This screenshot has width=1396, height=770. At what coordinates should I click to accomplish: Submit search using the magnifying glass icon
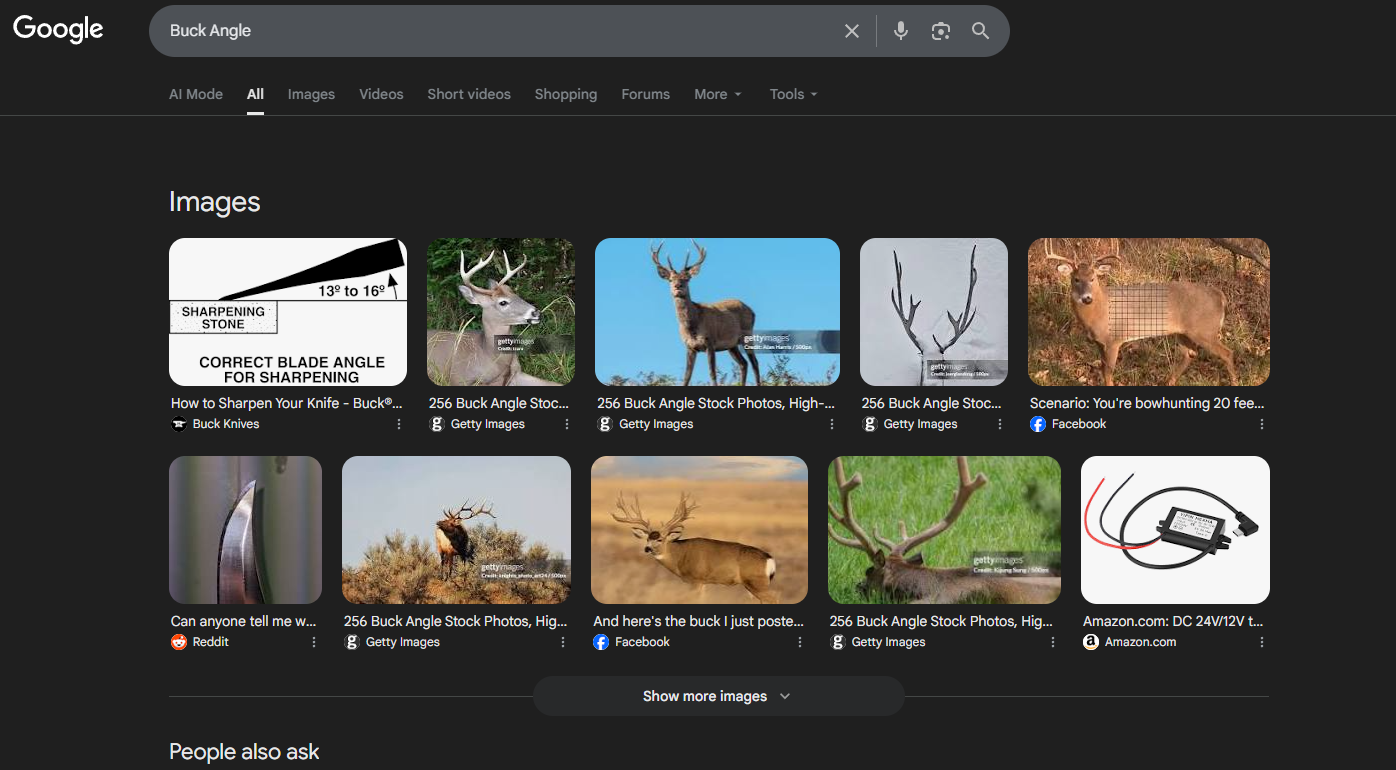981,31
